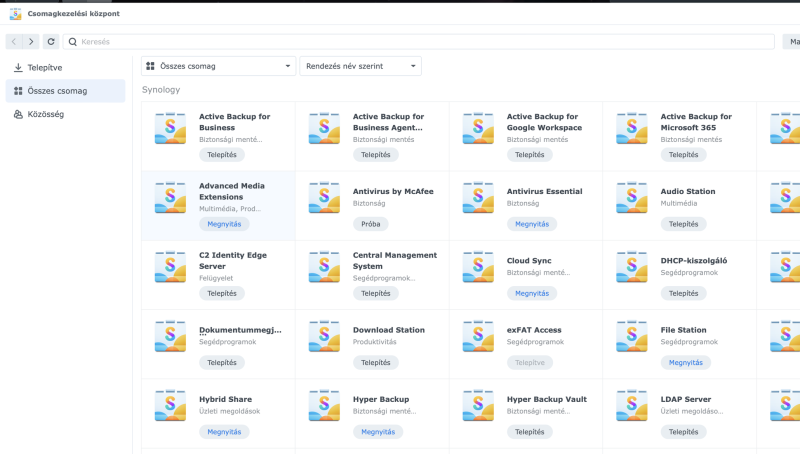Install Central Management System
The image size is (800, 454).
376,293
